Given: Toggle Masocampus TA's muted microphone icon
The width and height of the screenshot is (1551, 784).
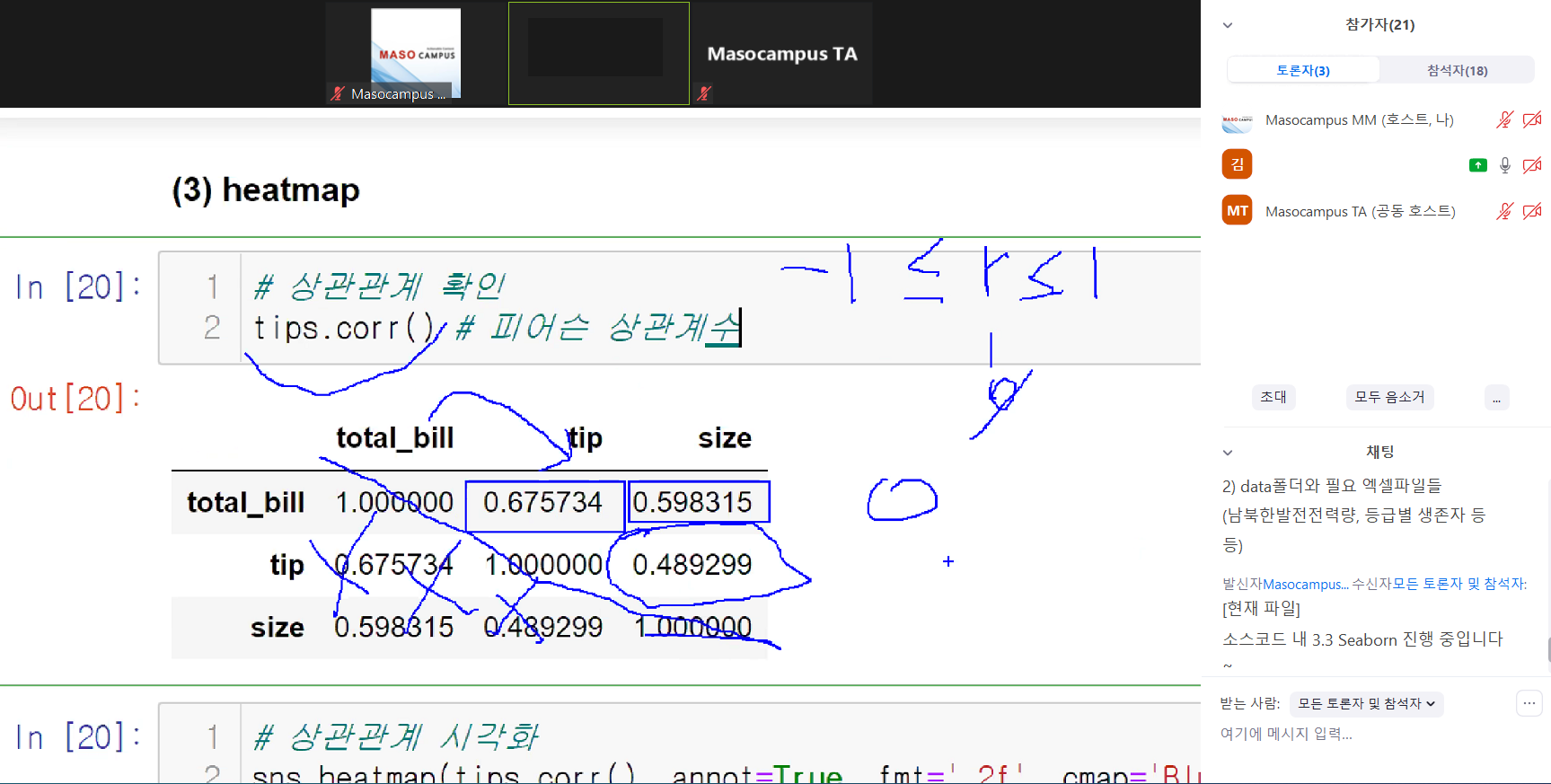Looking at the screenshot, I should tap(1504, 211).
